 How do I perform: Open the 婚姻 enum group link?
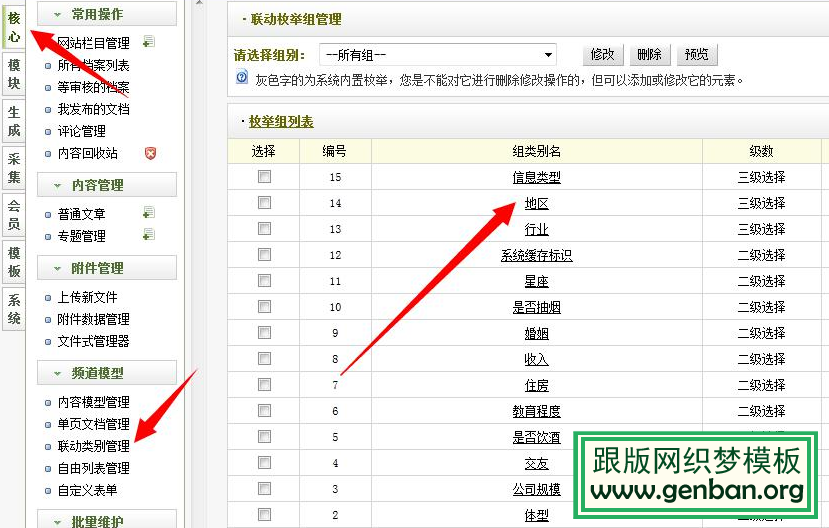coord(536,333)
